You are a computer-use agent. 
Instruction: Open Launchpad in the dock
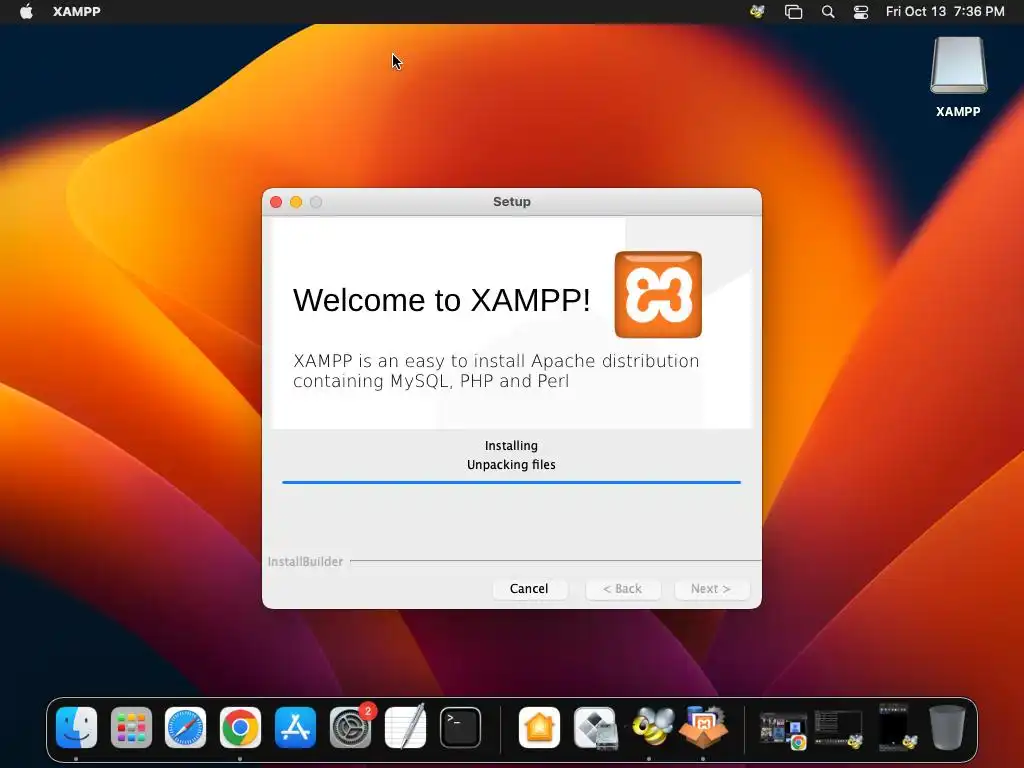pyautogui.click(x=131, y=727)
